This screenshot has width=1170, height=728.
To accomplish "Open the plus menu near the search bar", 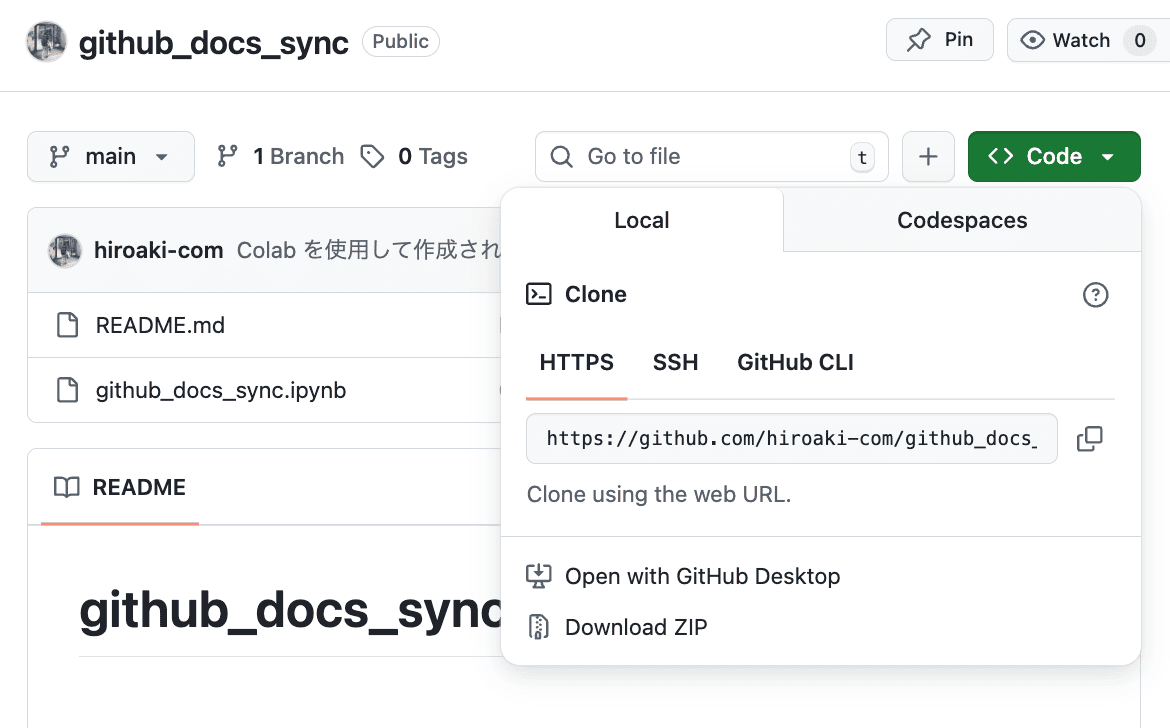I will click(928, 156).
